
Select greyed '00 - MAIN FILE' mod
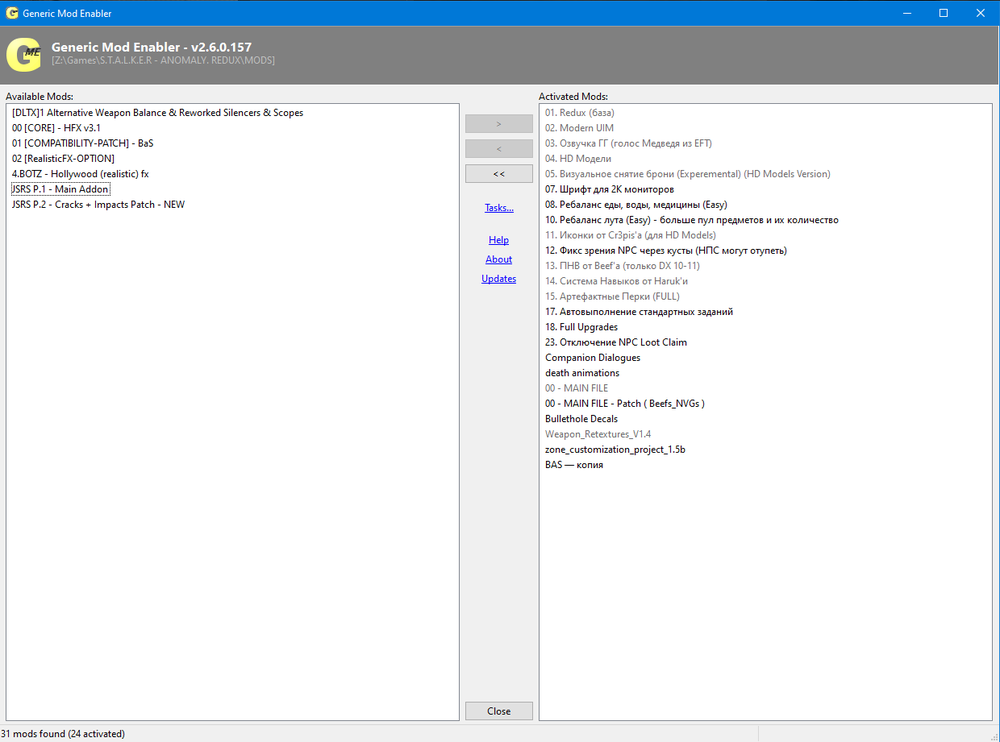[577, 389]
